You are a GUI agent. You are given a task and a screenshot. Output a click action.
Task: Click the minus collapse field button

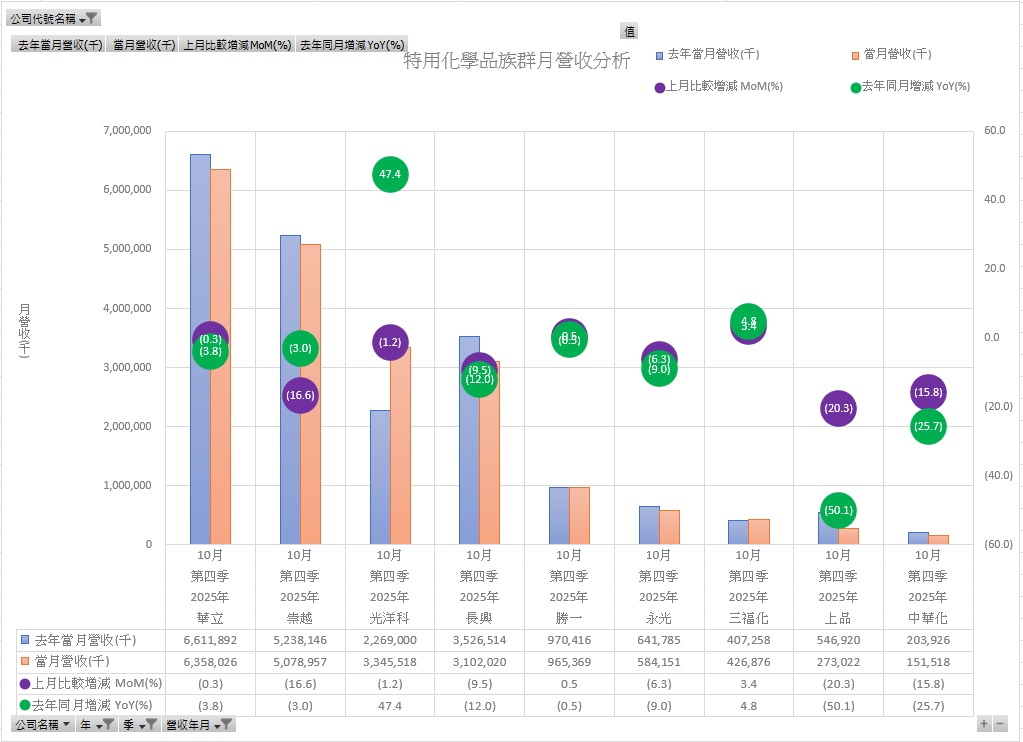[1000, 723]
